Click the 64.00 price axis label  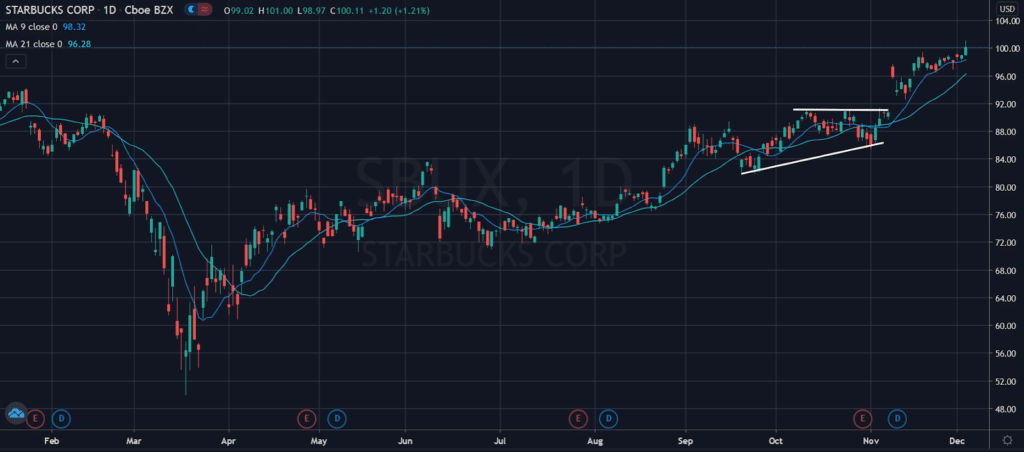1004,299
